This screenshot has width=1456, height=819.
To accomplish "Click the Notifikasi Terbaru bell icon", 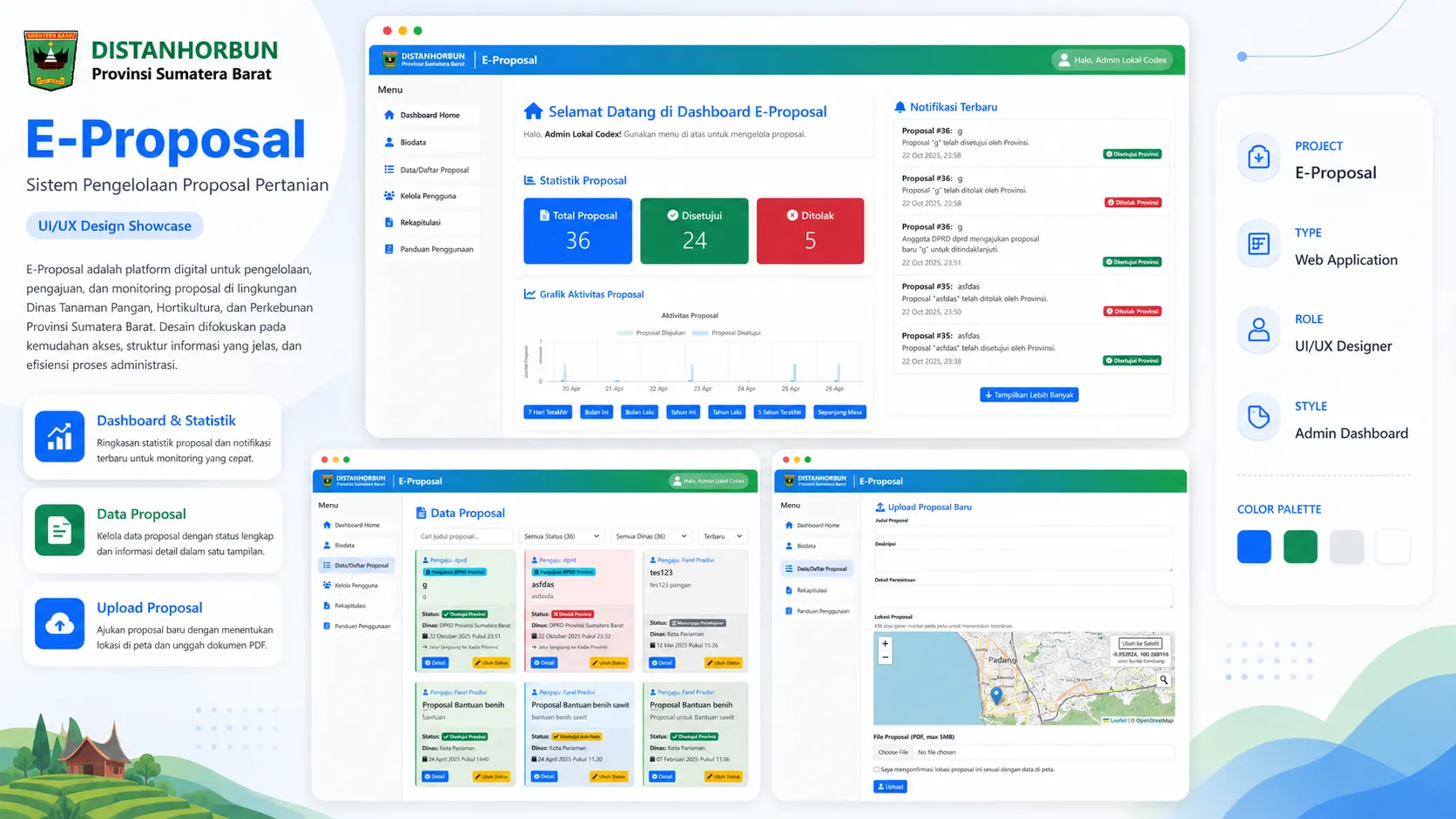I will 900,107.
